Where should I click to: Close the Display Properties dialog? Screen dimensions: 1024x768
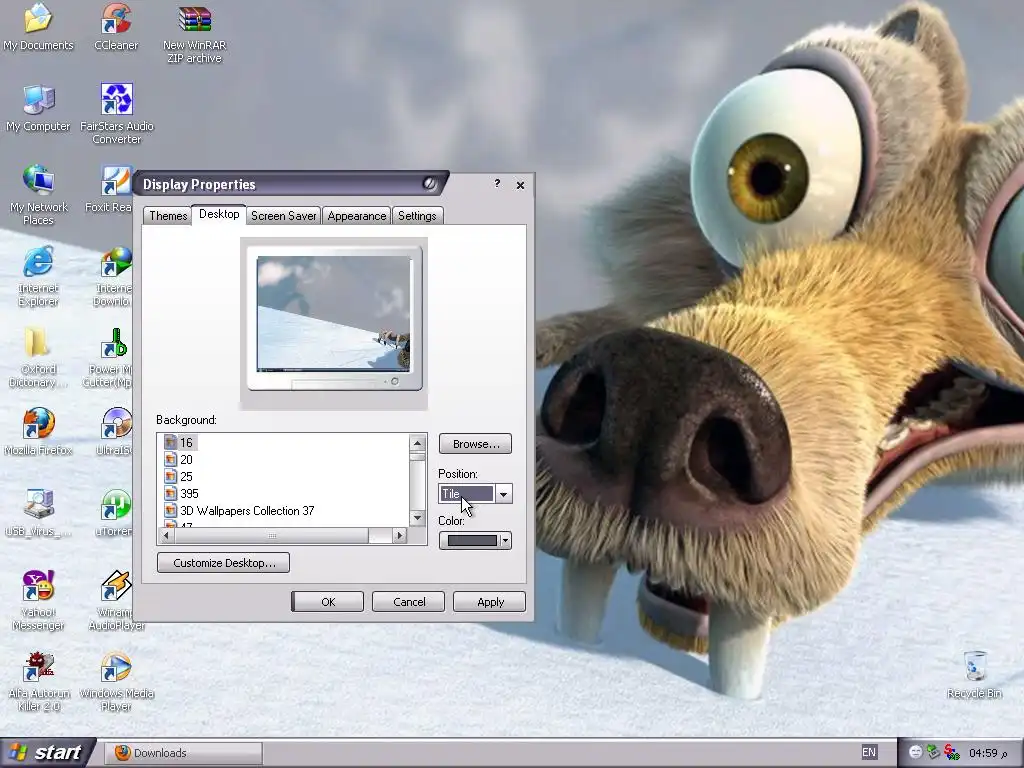(520, 185)
